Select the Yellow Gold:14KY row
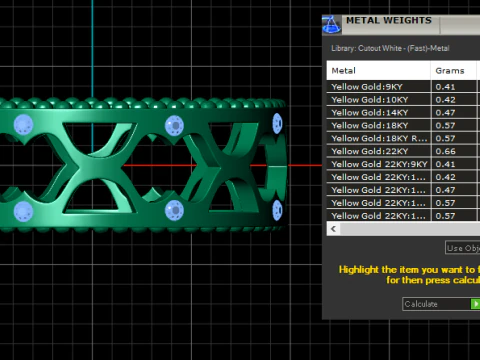This screenshot has height=360, width=480. click(403, 113)
